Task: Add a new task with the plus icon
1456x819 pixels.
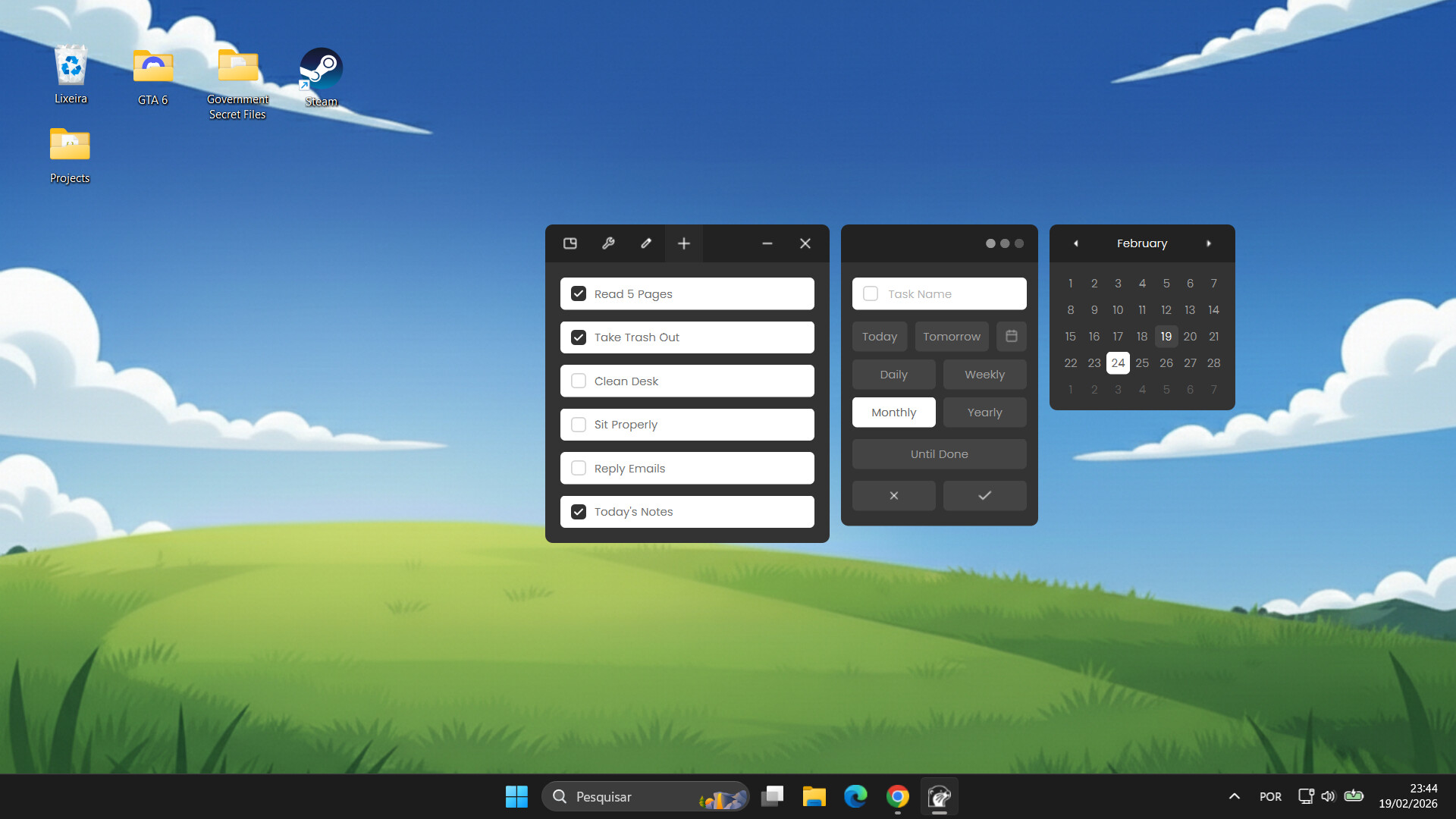Action: coord(683,243)
